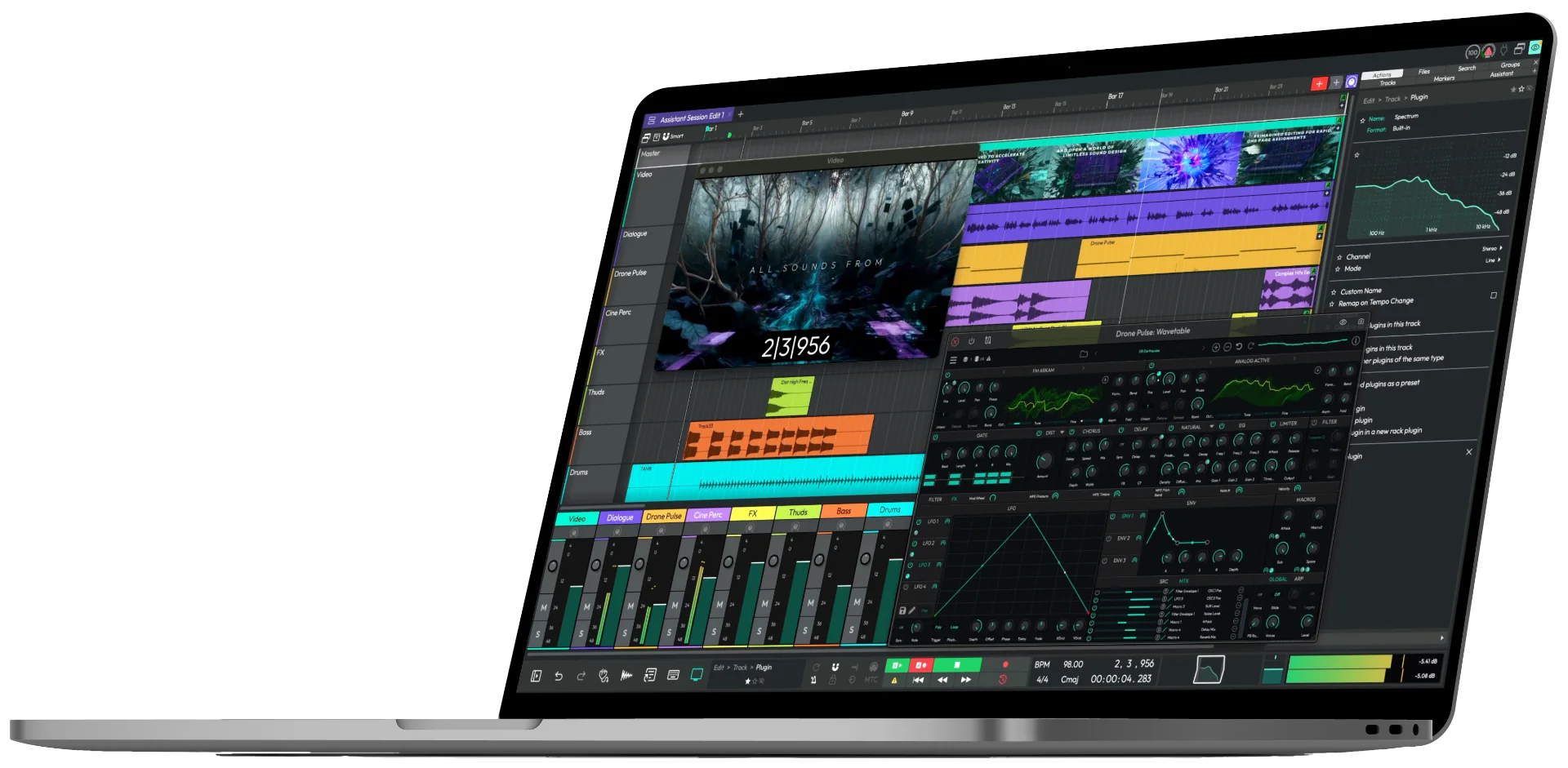Click the FX channel volume fader knob
The height and width of the screenshot is (768, 1568).
(728, 561)
